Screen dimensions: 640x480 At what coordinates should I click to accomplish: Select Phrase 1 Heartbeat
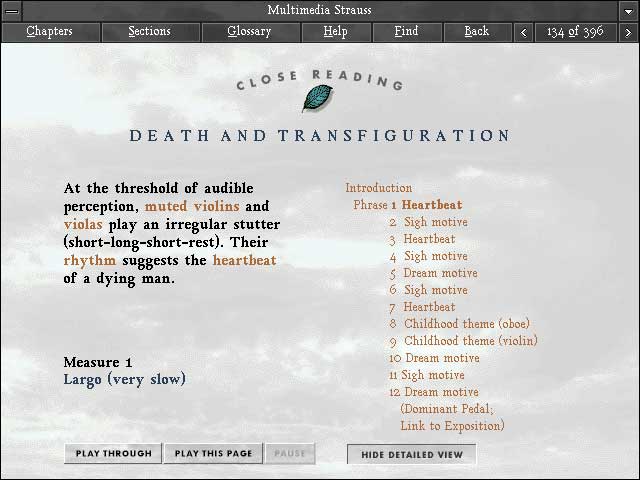[x=408, y=205]
